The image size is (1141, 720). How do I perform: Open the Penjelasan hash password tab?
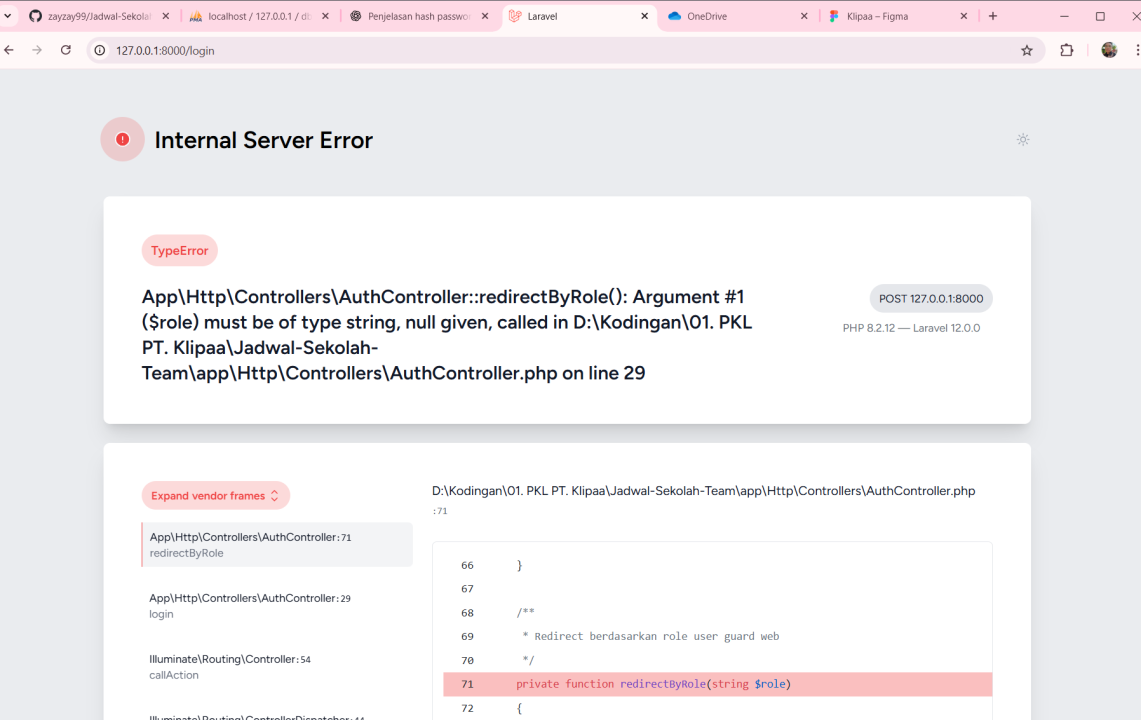417,16
